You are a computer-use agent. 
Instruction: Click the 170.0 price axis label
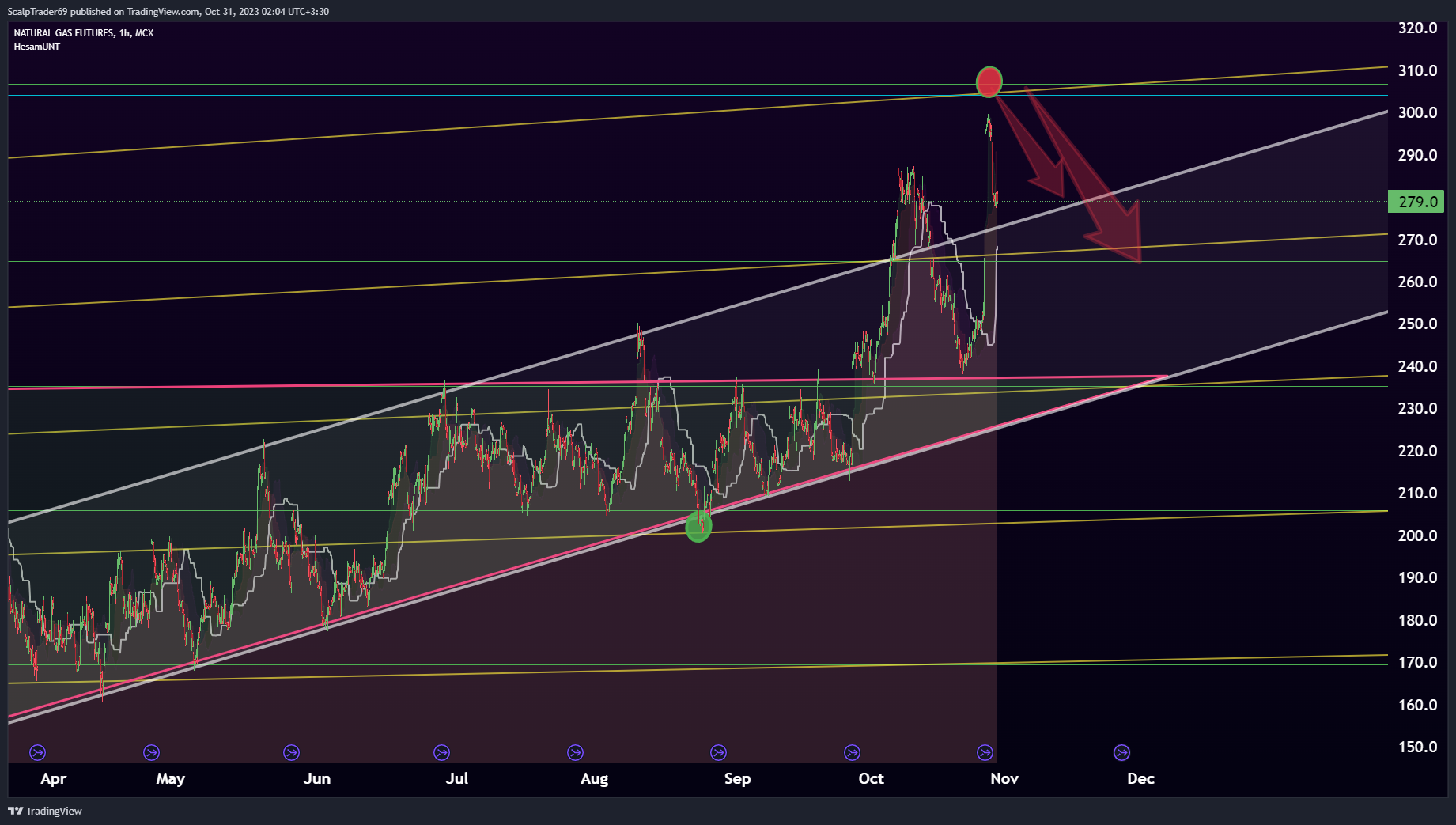click(1417, 662)
